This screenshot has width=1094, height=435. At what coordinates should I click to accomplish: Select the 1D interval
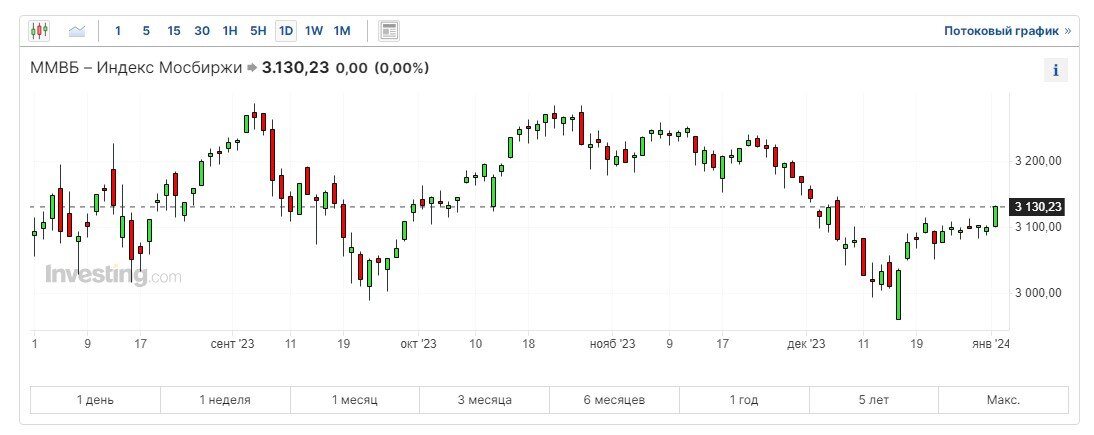[285, 31]
